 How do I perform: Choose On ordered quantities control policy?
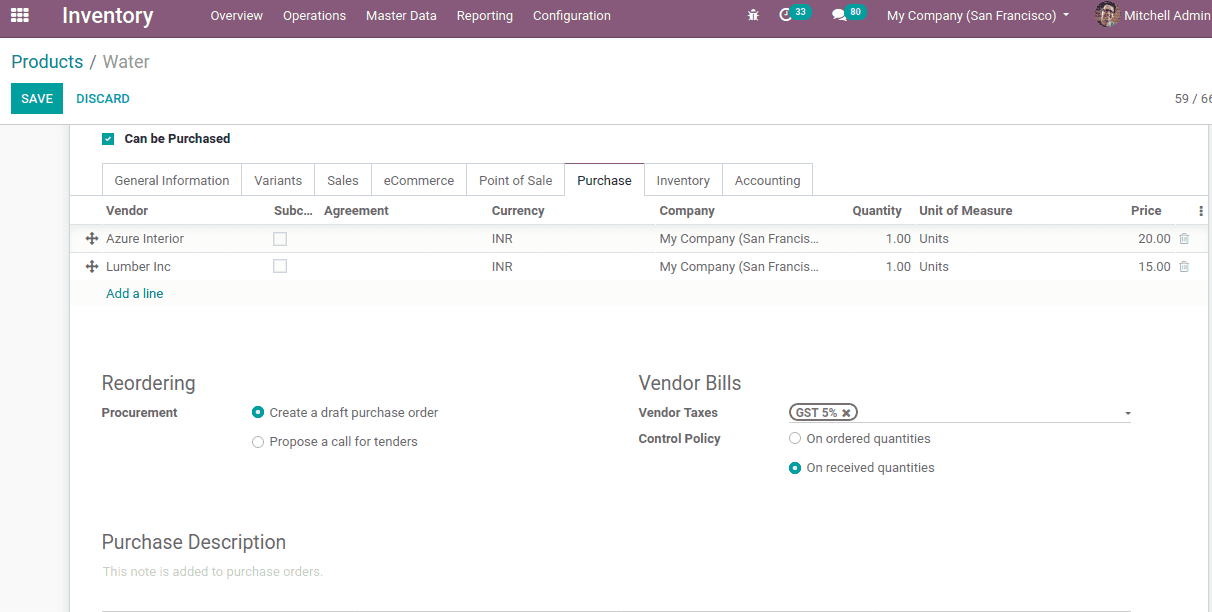(x=795, y=438)
